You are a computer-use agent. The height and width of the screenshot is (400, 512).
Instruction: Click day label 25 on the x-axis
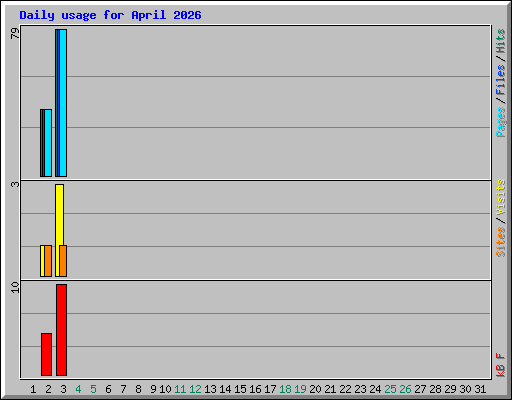[390, 389]
